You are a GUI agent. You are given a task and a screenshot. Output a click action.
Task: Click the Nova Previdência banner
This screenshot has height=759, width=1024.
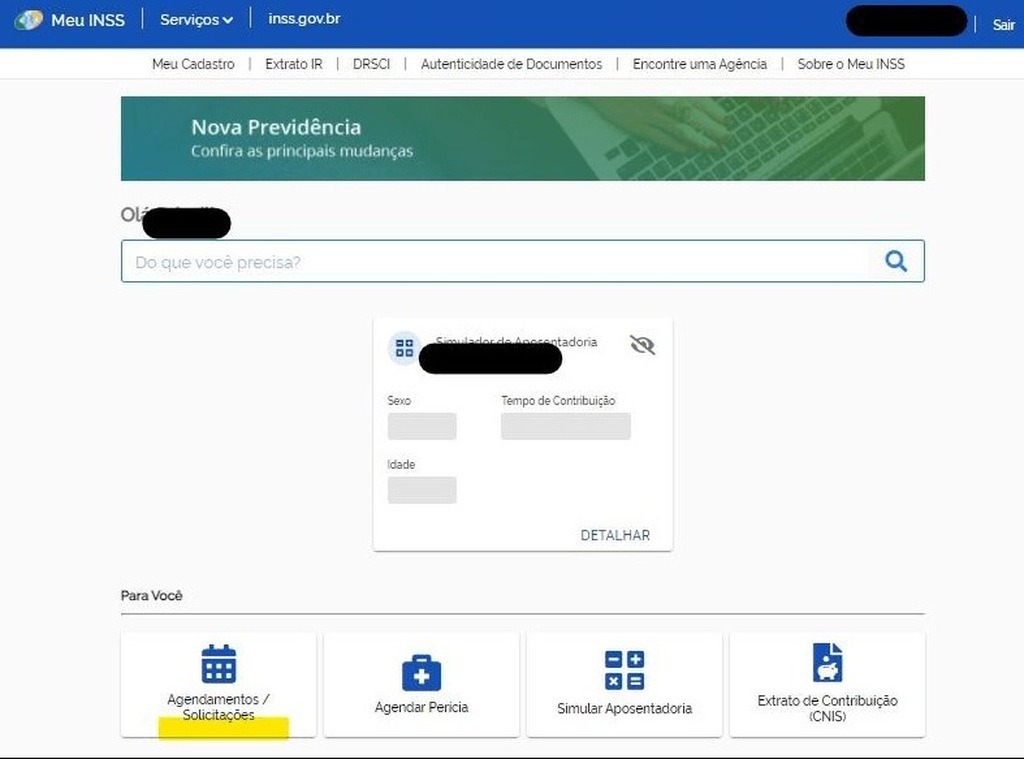click(522, 138)
